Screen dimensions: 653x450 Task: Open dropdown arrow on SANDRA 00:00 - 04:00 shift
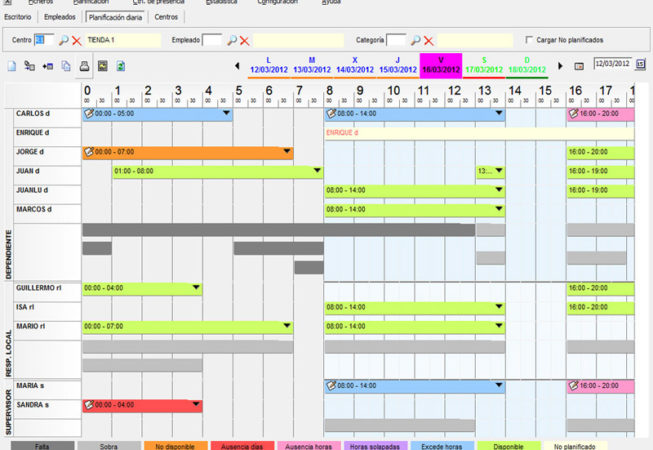[x=196, y=404]
